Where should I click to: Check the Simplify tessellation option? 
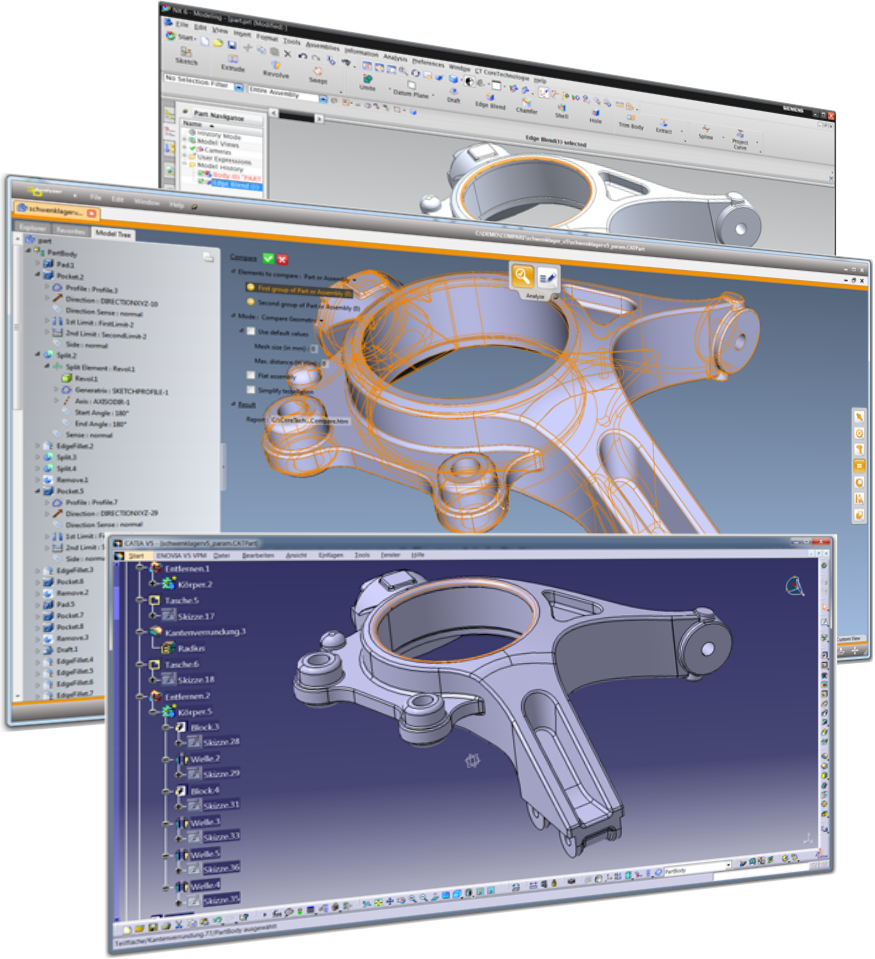pos(250,389)
